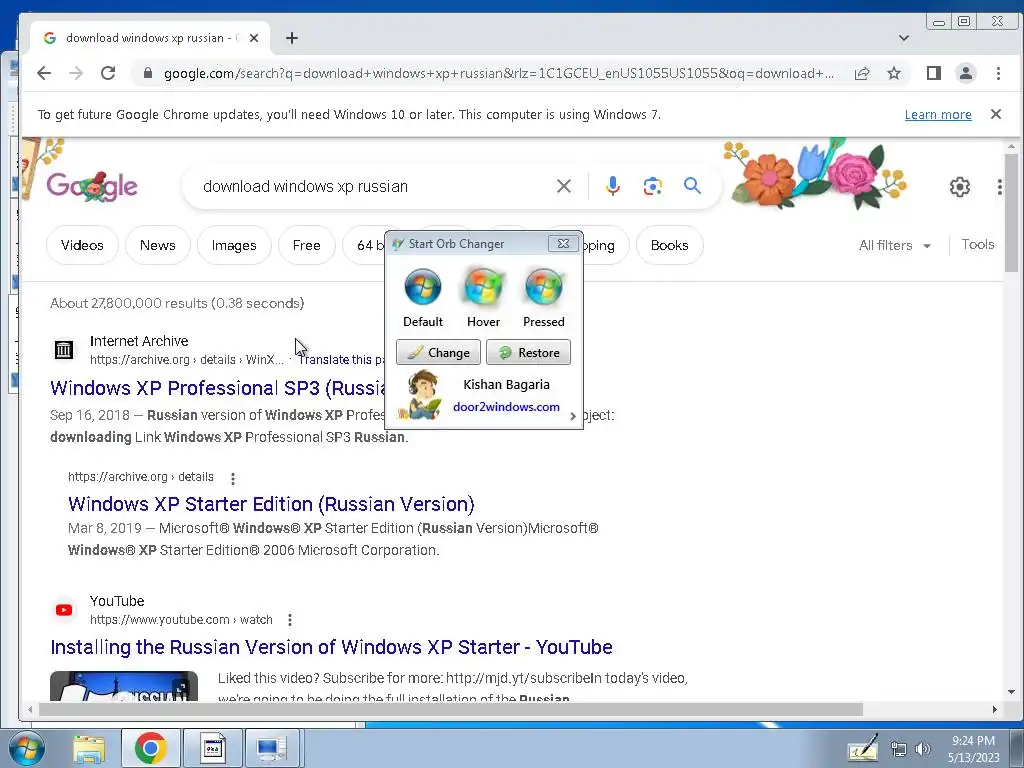Viewport: 1024px width, 768px height.
Task: Click the Default orb image in Start Orb Changer
Action: [423, 287]
